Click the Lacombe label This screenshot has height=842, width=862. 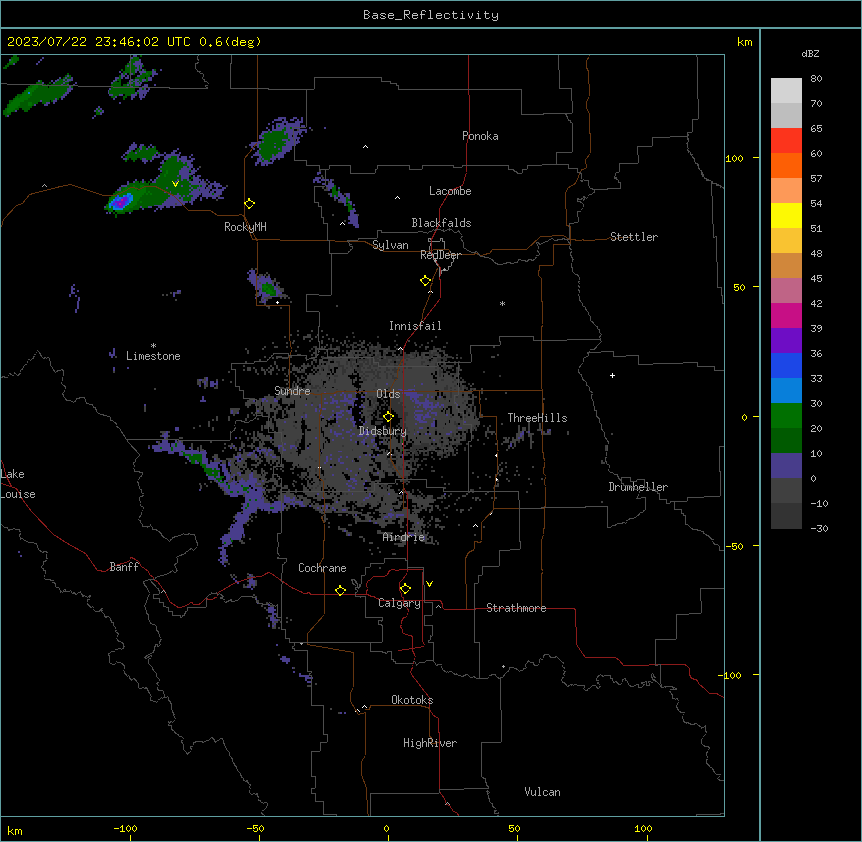tap(450, 191)
